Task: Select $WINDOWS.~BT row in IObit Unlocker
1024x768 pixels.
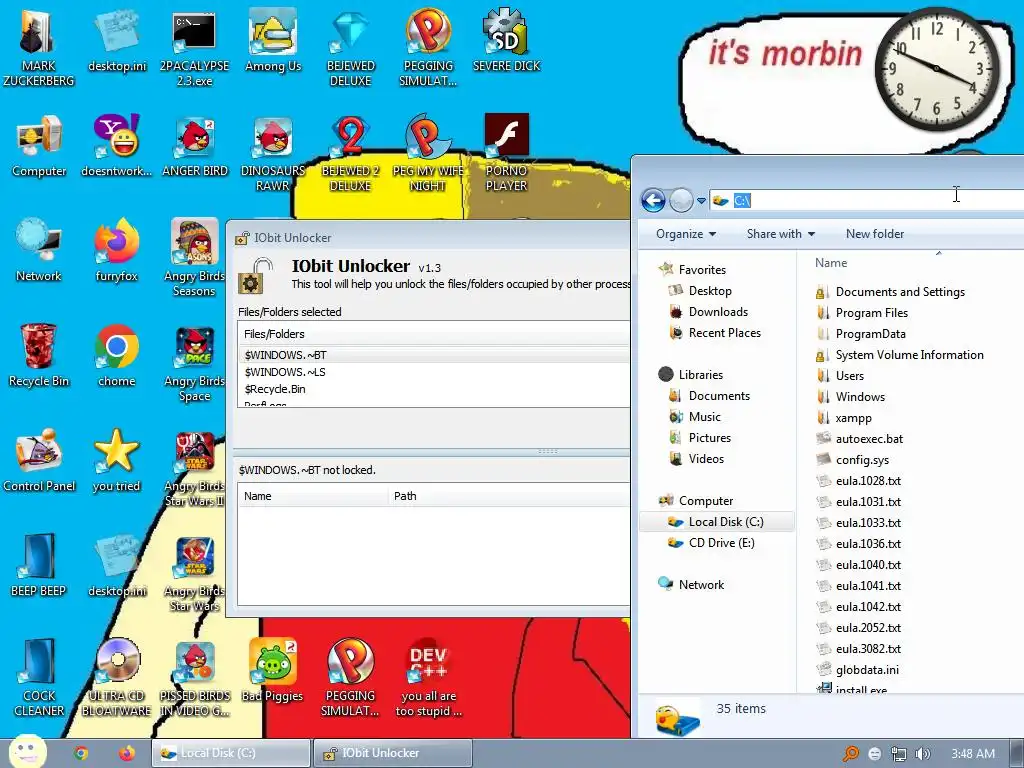Action: (434, 355)
